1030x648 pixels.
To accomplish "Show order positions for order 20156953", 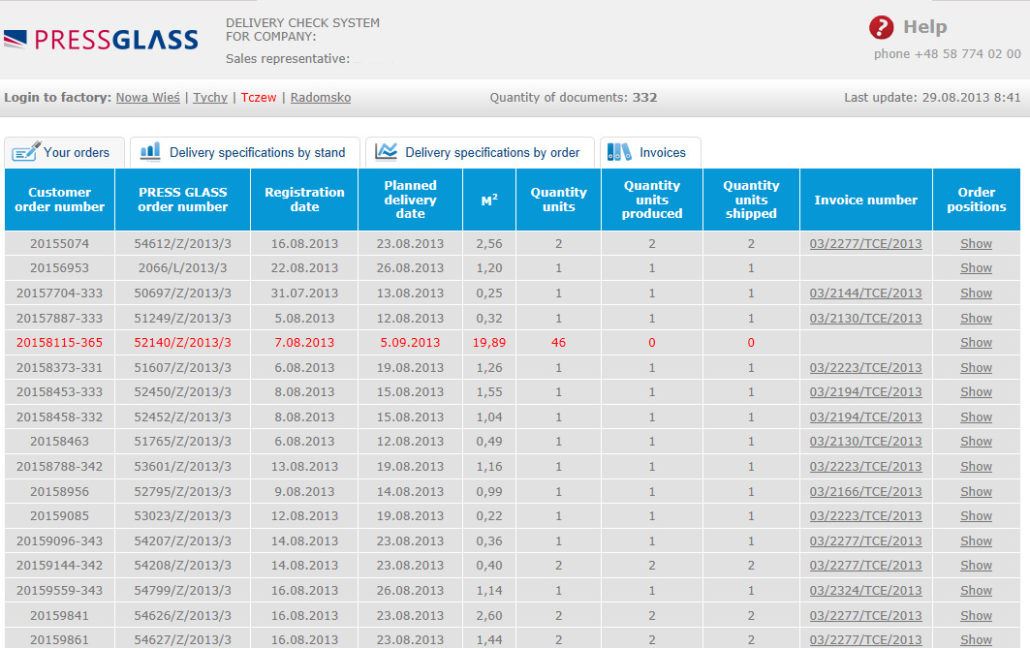I will 976,267.
